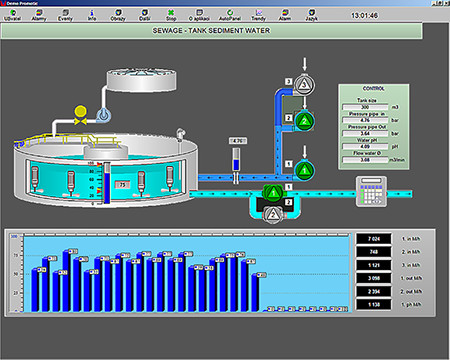450x360 pixels.
Task: Click the tank level value box 75
Action: pos(123,185)
